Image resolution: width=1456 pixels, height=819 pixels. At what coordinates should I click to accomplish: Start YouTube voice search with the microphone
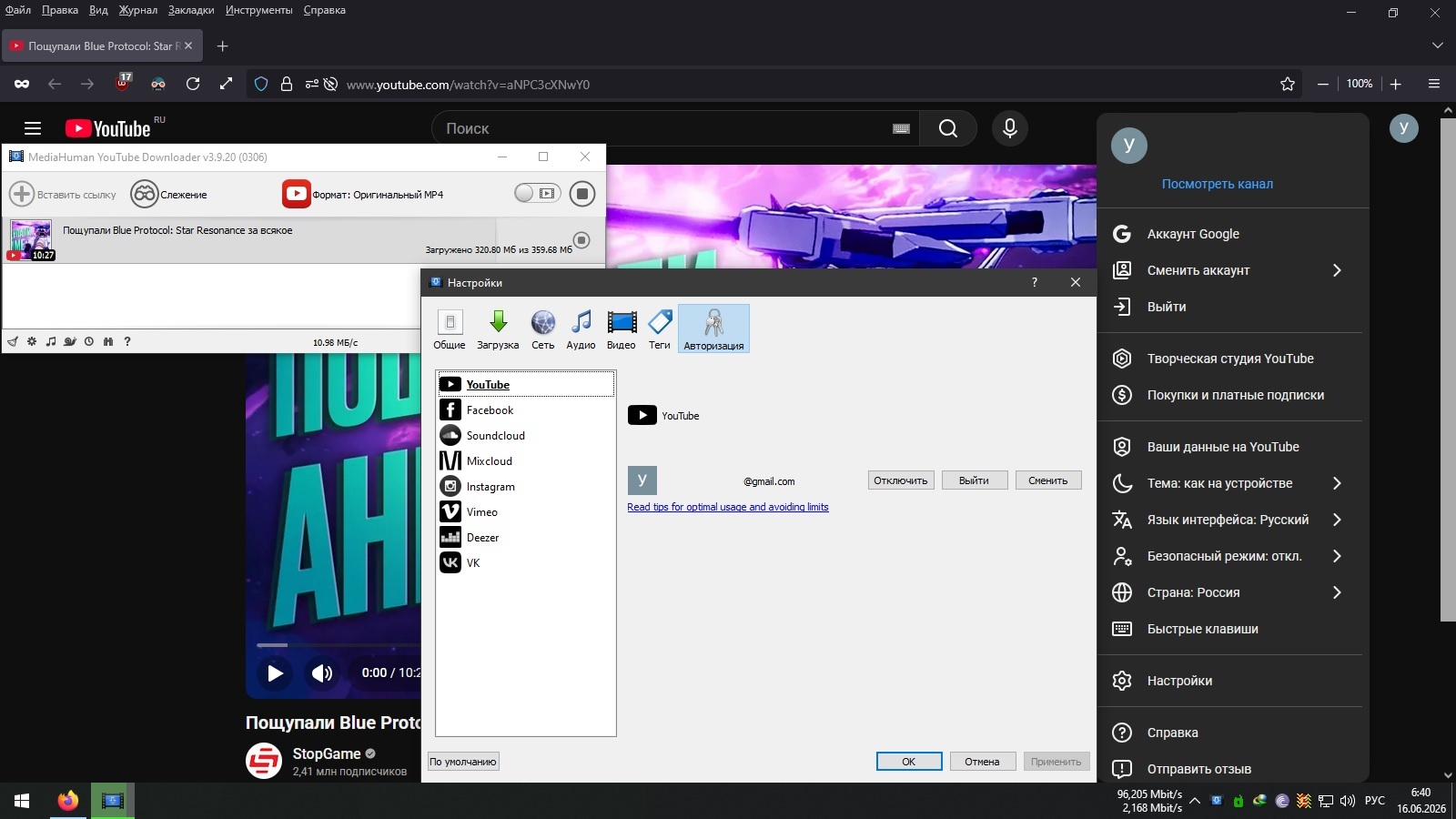[x=1010, y=128]
